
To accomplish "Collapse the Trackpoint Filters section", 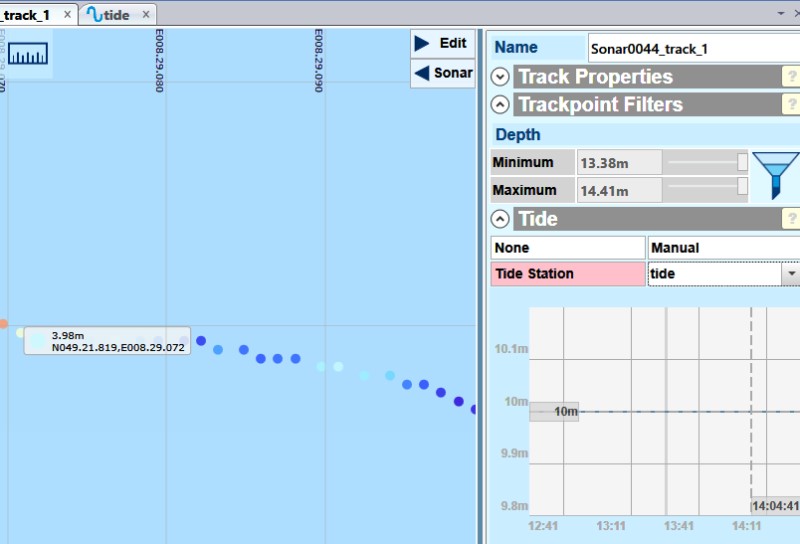I will 501,105.
